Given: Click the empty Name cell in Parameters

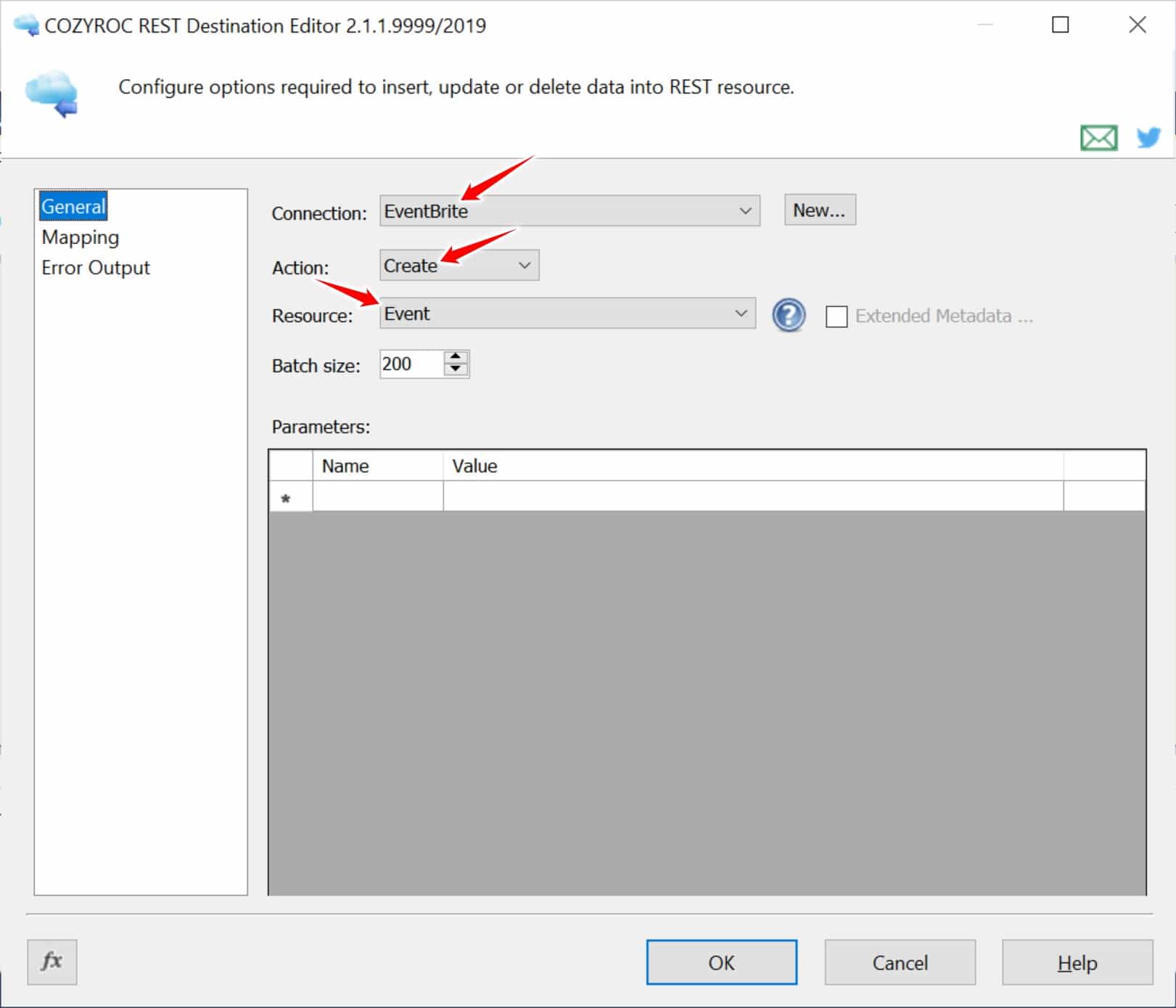Looking at the screenshot, I should tap(378, 496).
